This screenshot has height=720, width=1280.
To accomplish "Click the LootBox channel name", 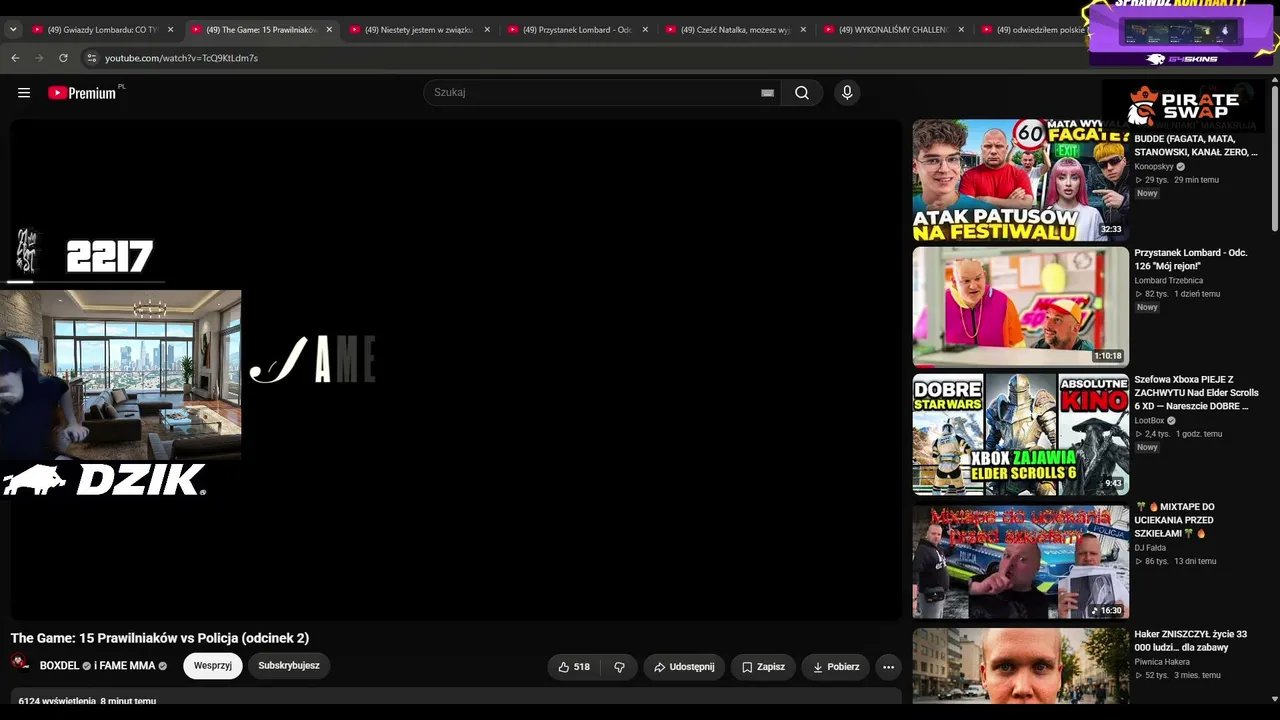I will (1149, 421).
